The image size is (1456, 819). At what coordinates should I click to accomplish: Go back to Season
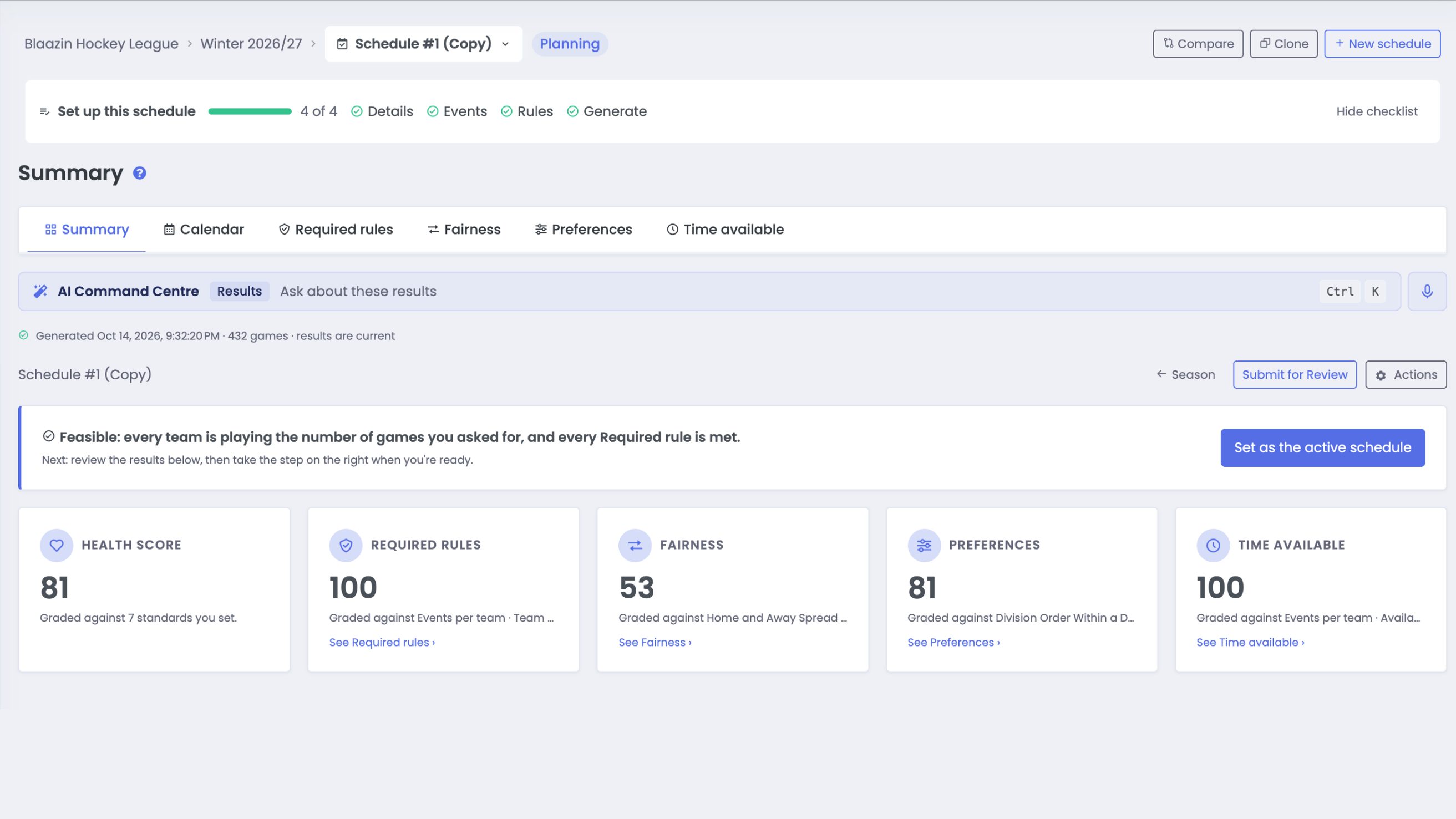coord(1185,374)
